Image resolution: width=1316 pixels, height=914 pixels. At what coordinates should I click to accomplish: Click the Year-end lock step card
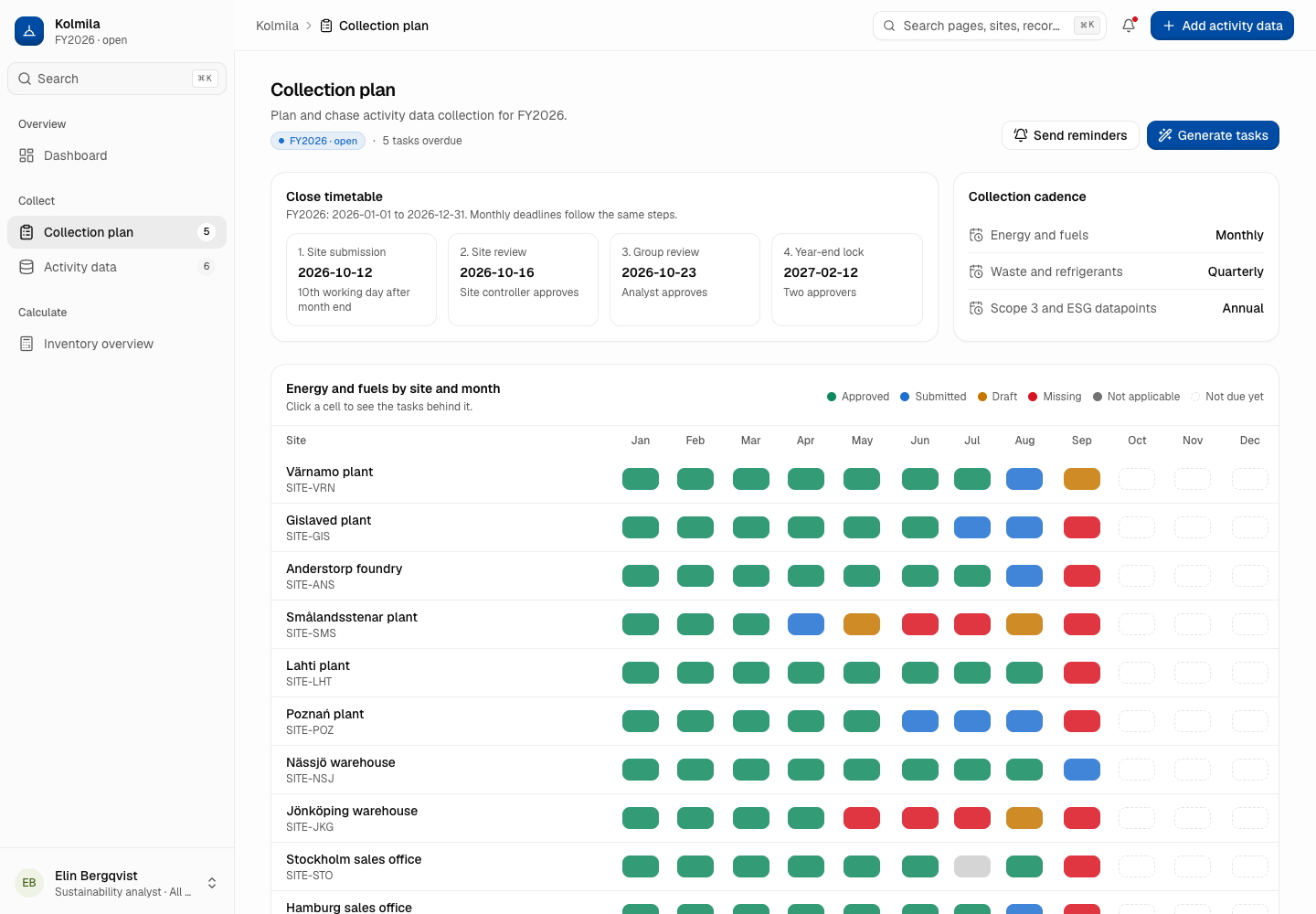click(847, 280)
